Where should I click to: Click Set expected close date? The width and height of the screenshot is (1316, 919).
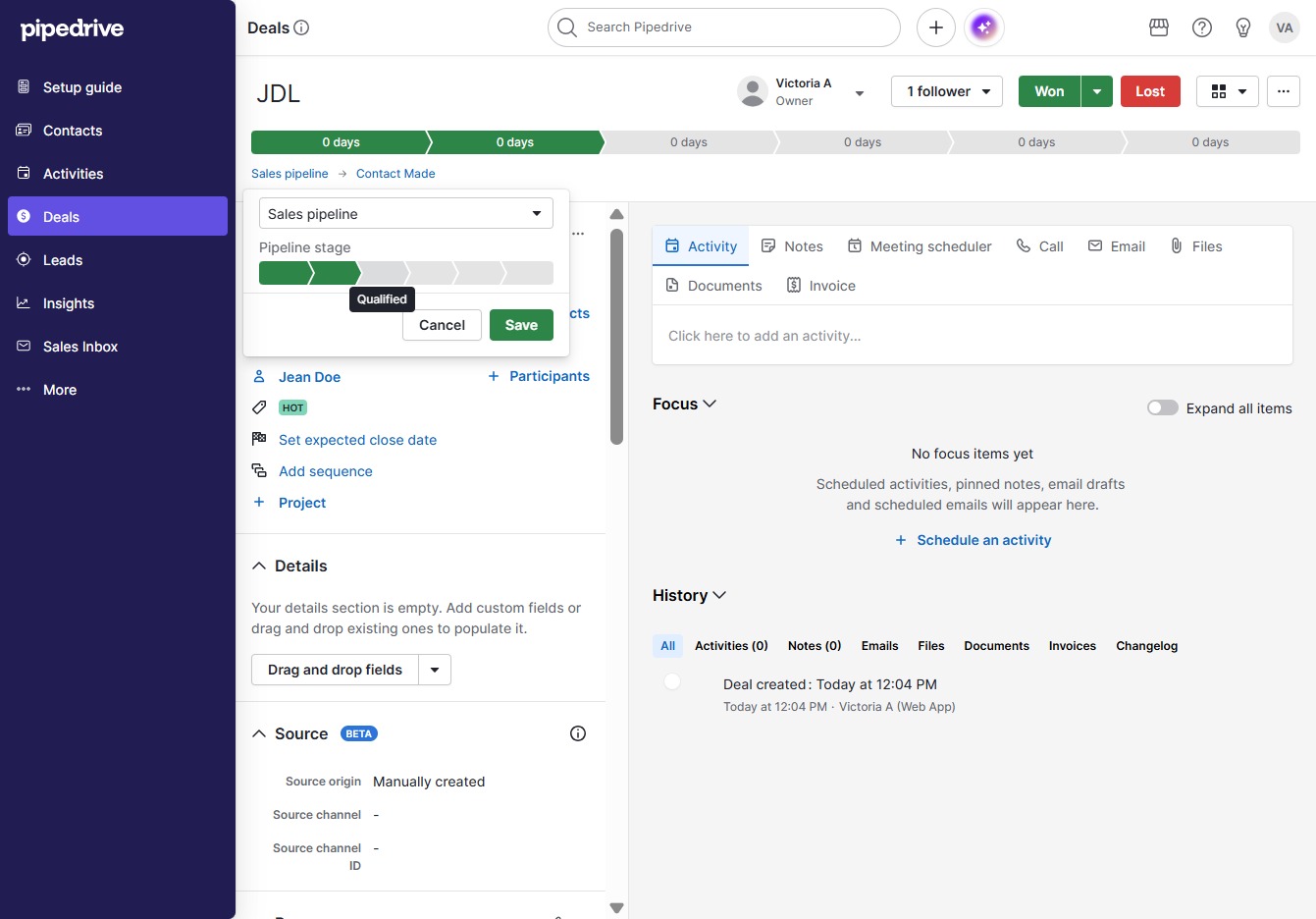click(358, 440)
